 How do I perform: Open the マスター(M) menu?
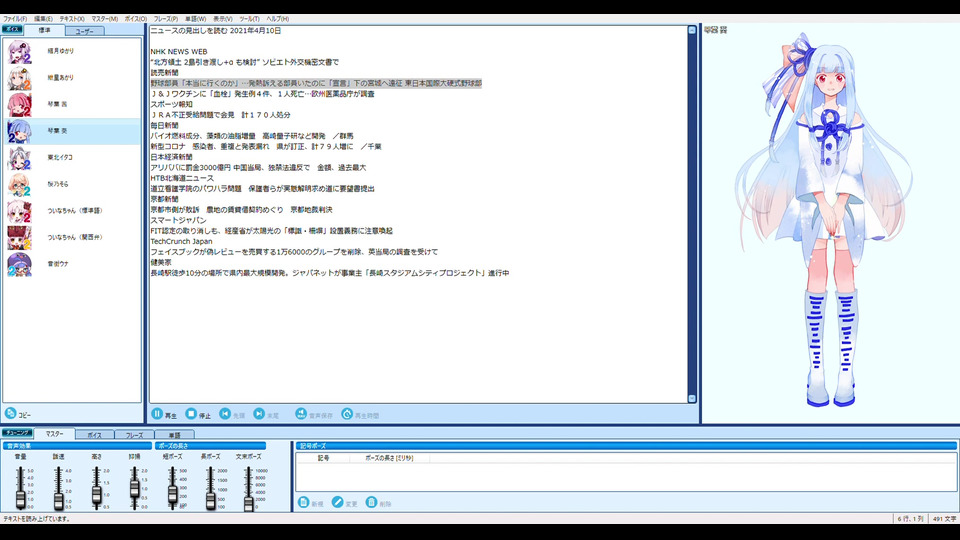click(x=105, y=19)
